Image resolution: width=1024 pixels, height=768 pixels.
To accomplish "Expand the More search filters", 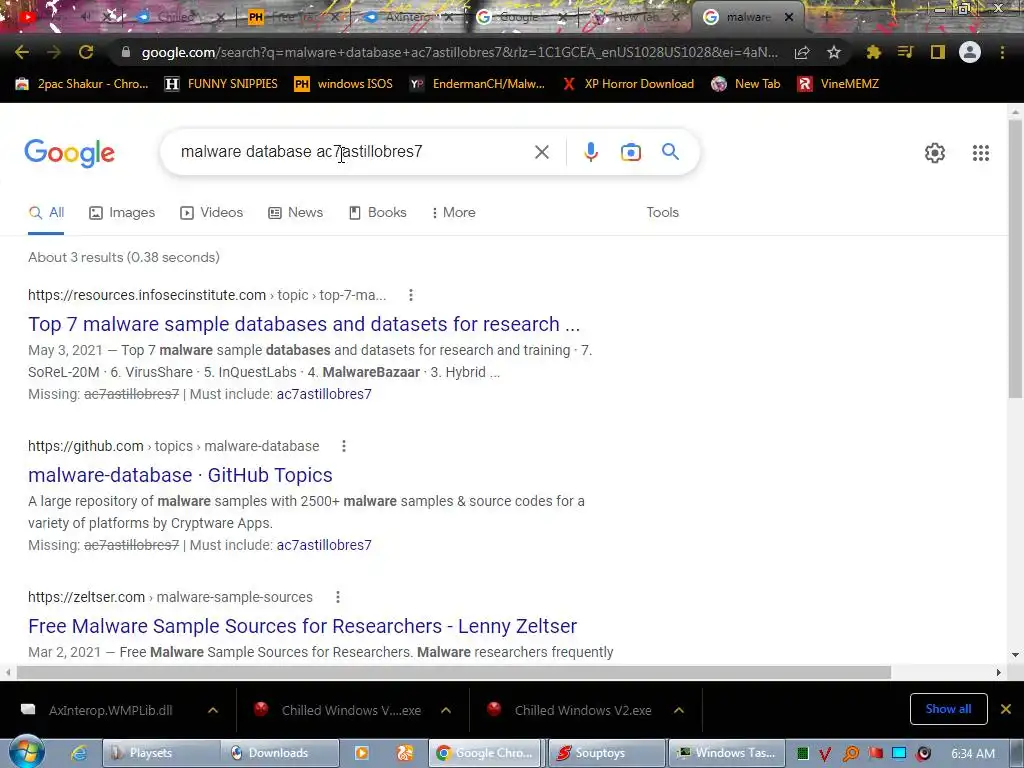I will pos(453,212).
